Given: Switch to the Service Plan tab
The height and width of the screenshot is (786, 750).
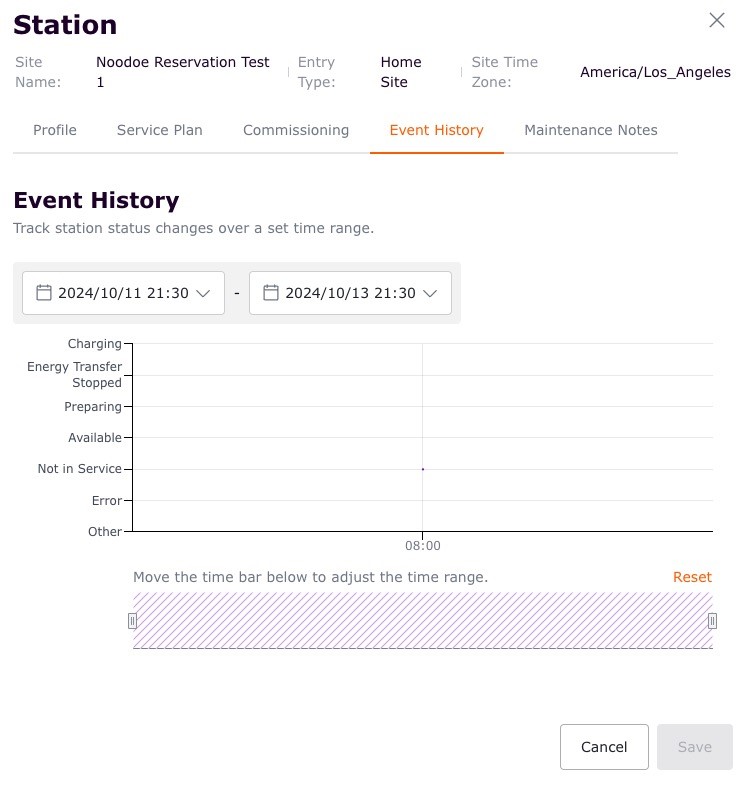Looking at the screenshot, I should 159,130.
